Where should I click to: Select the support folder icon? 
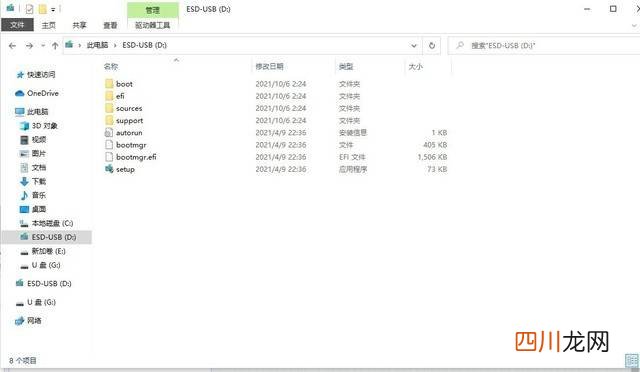pos(109,120)
